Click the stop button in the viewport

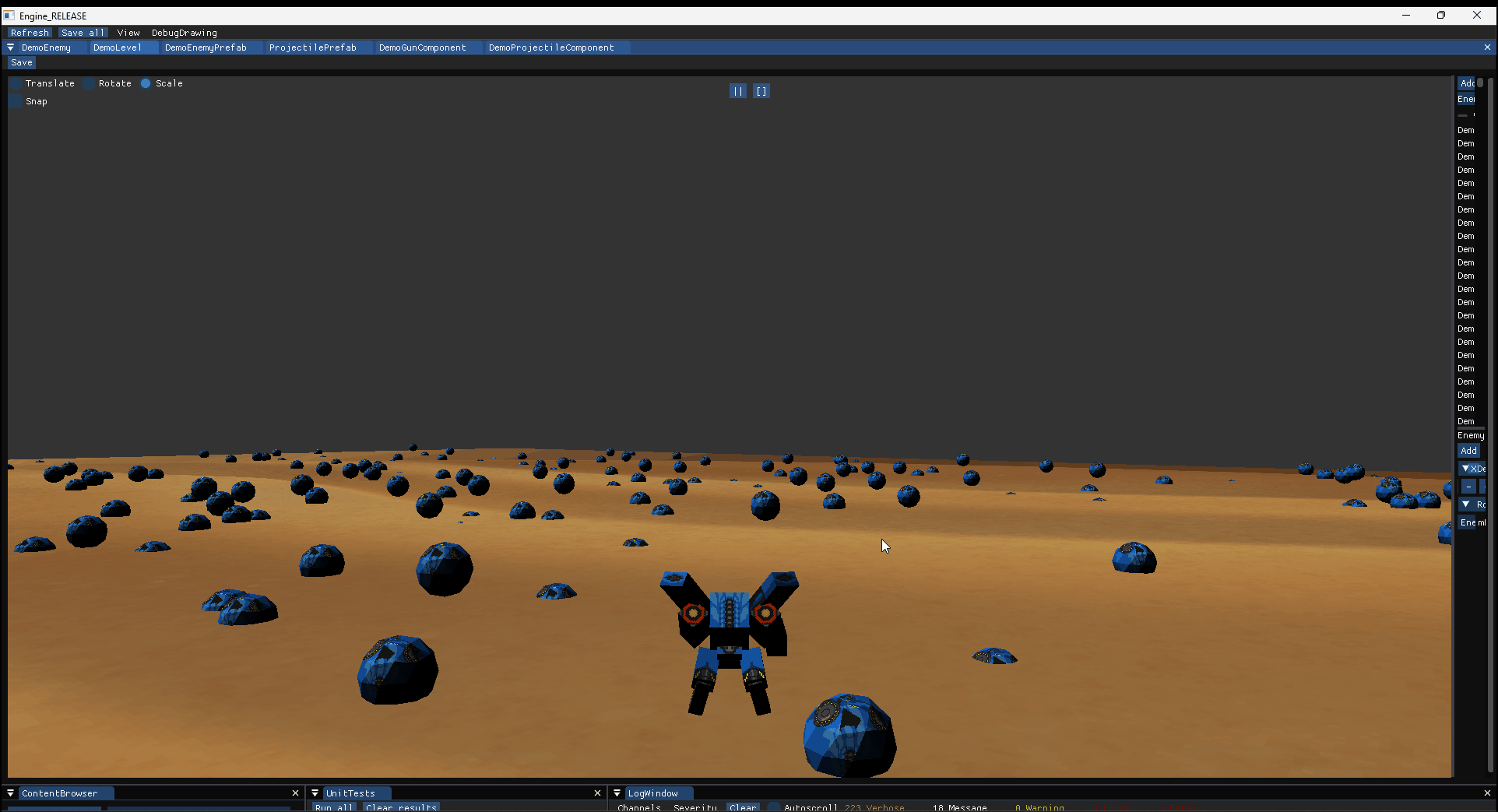click(x=761, y=91)
